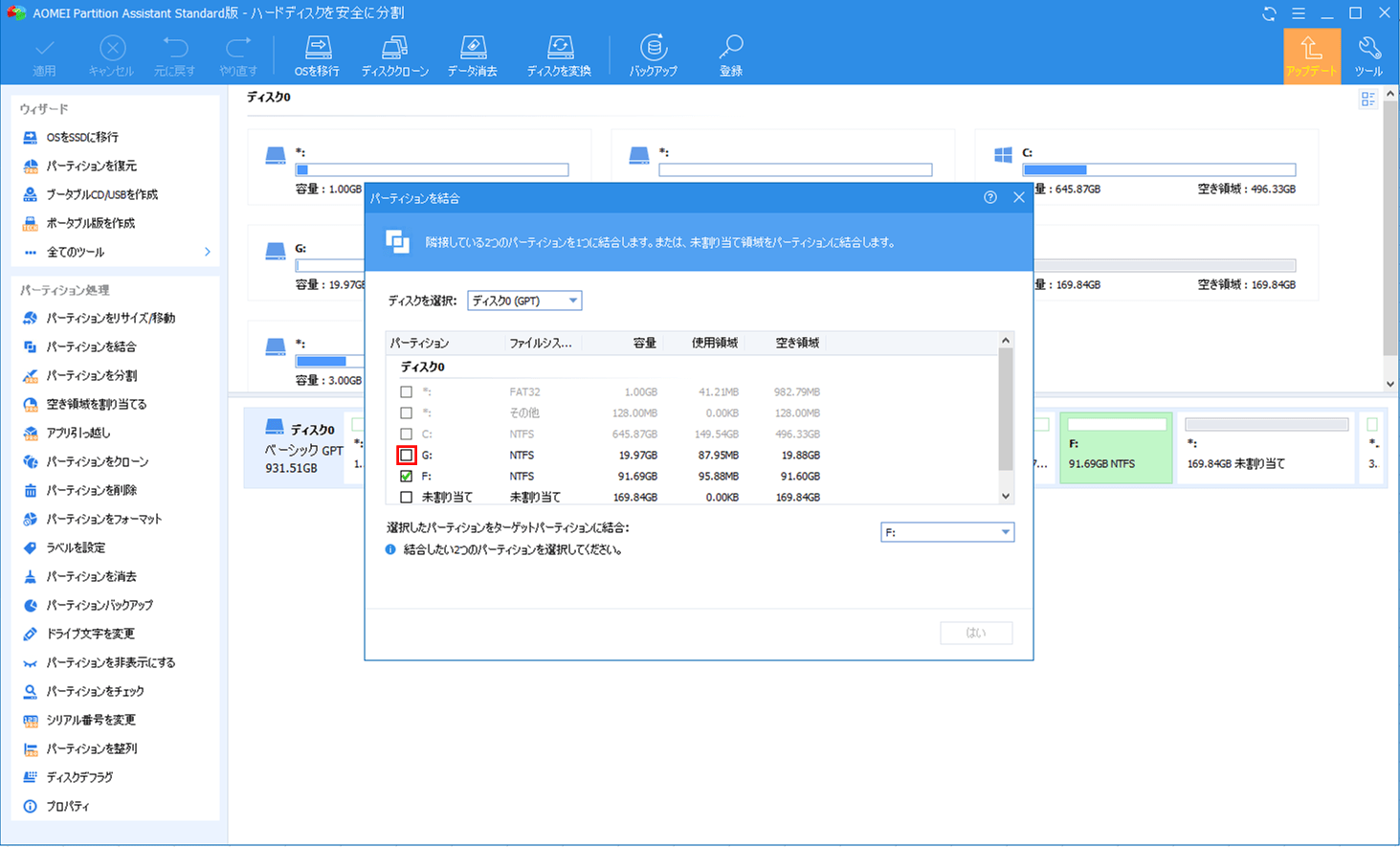Viewport: 1400px width, 847px height.
Task: Check the G: partition checkbox
Action: 407,456
